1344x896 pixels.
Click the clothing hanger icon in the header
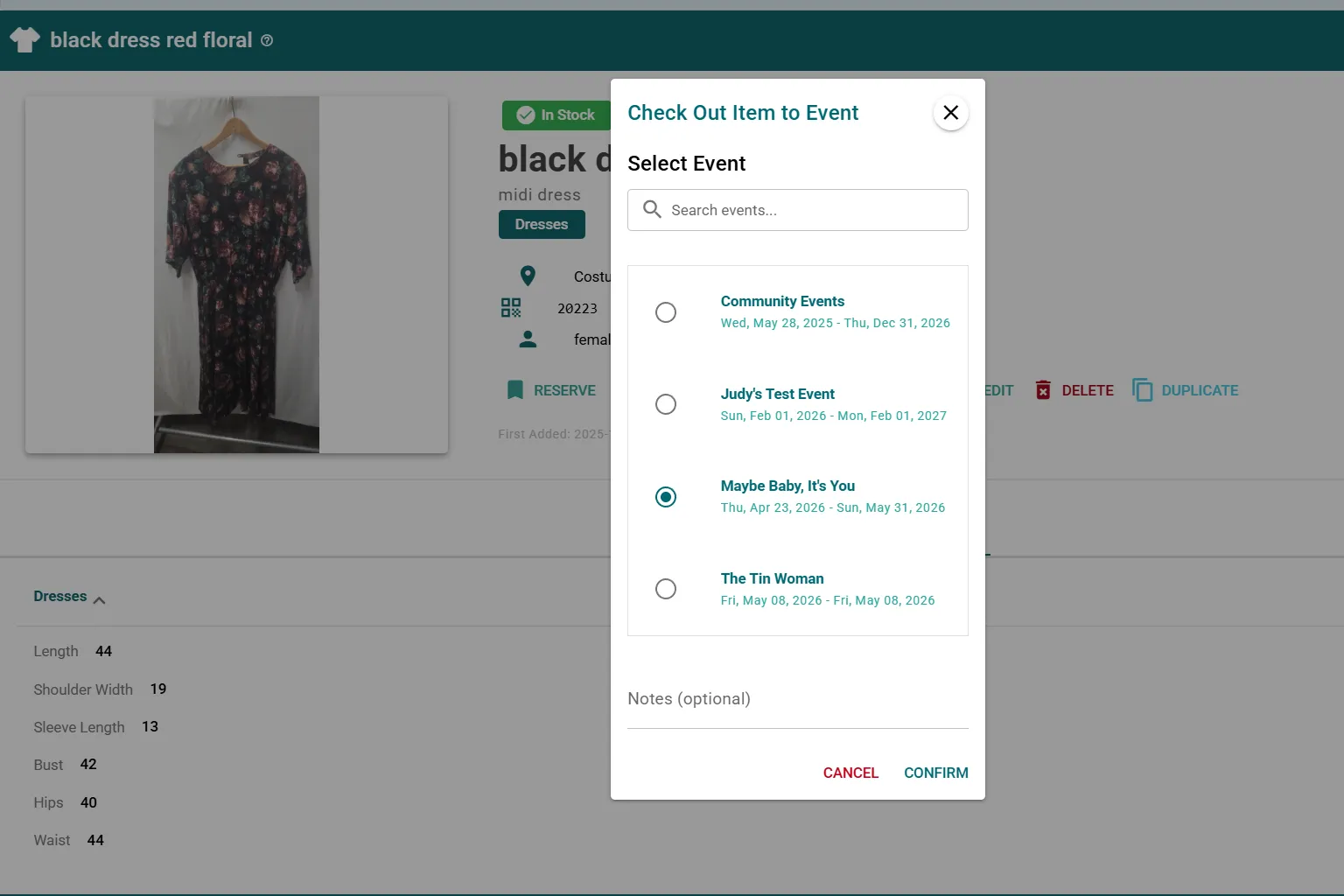coord(24,39)
